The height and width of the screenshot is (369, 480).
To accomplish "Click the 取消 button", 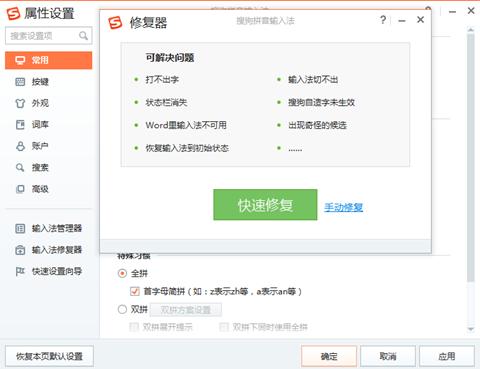I will pyautogui.click(x=388, y=356).
